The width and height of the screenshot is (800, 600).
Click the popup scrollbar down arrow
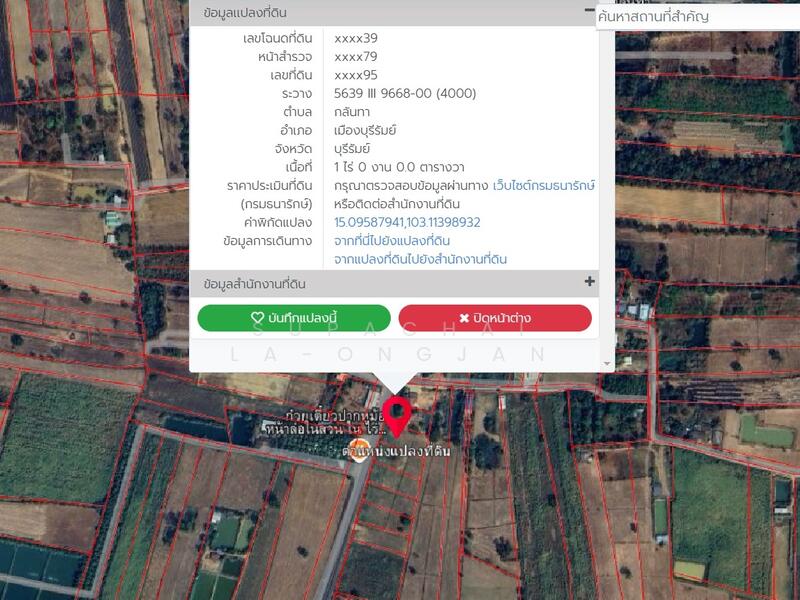pyautogui.click(x=606, y=364)
